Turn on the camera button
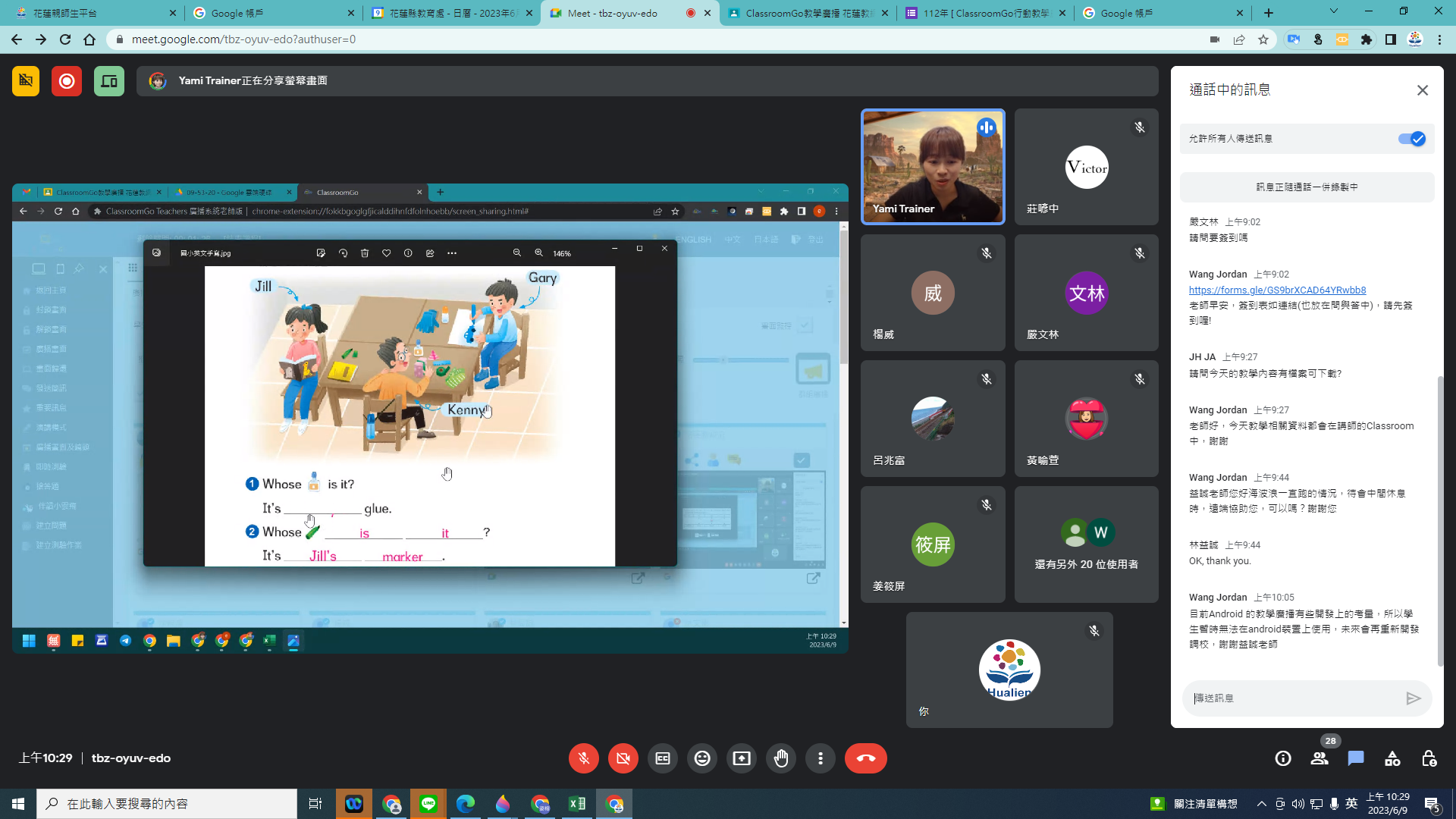 623,758
